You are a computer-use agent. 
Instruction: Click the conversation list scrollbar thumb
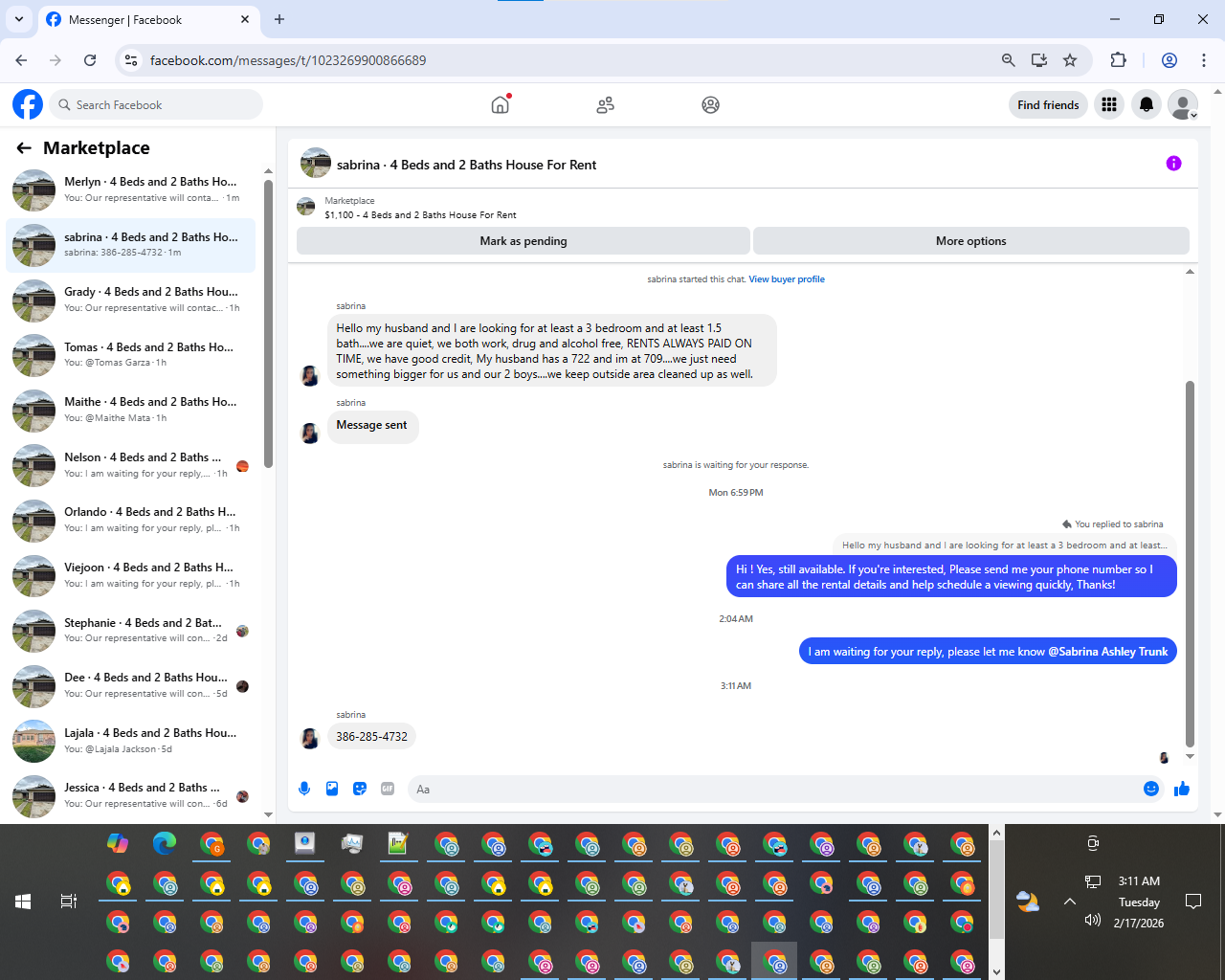[269, 324]
